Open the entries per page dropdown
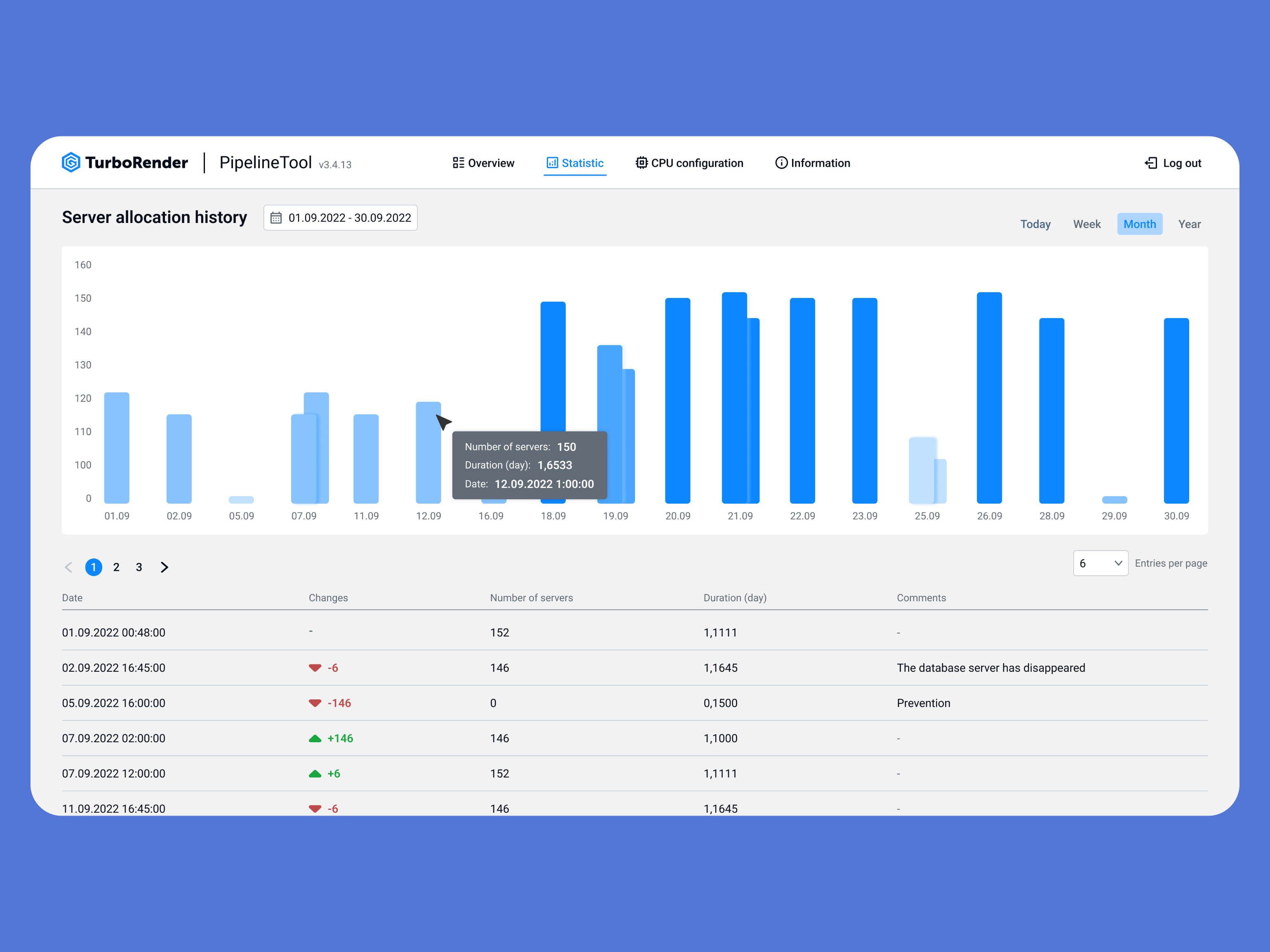1270x952 pixels. click(1100, 563)
